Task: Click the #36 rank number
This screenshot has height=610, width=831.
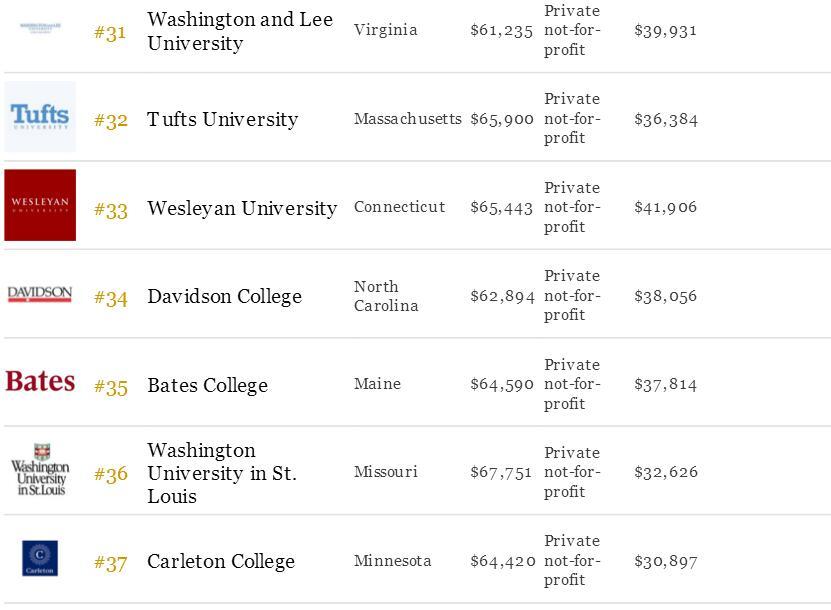Action: coord(111,473)
